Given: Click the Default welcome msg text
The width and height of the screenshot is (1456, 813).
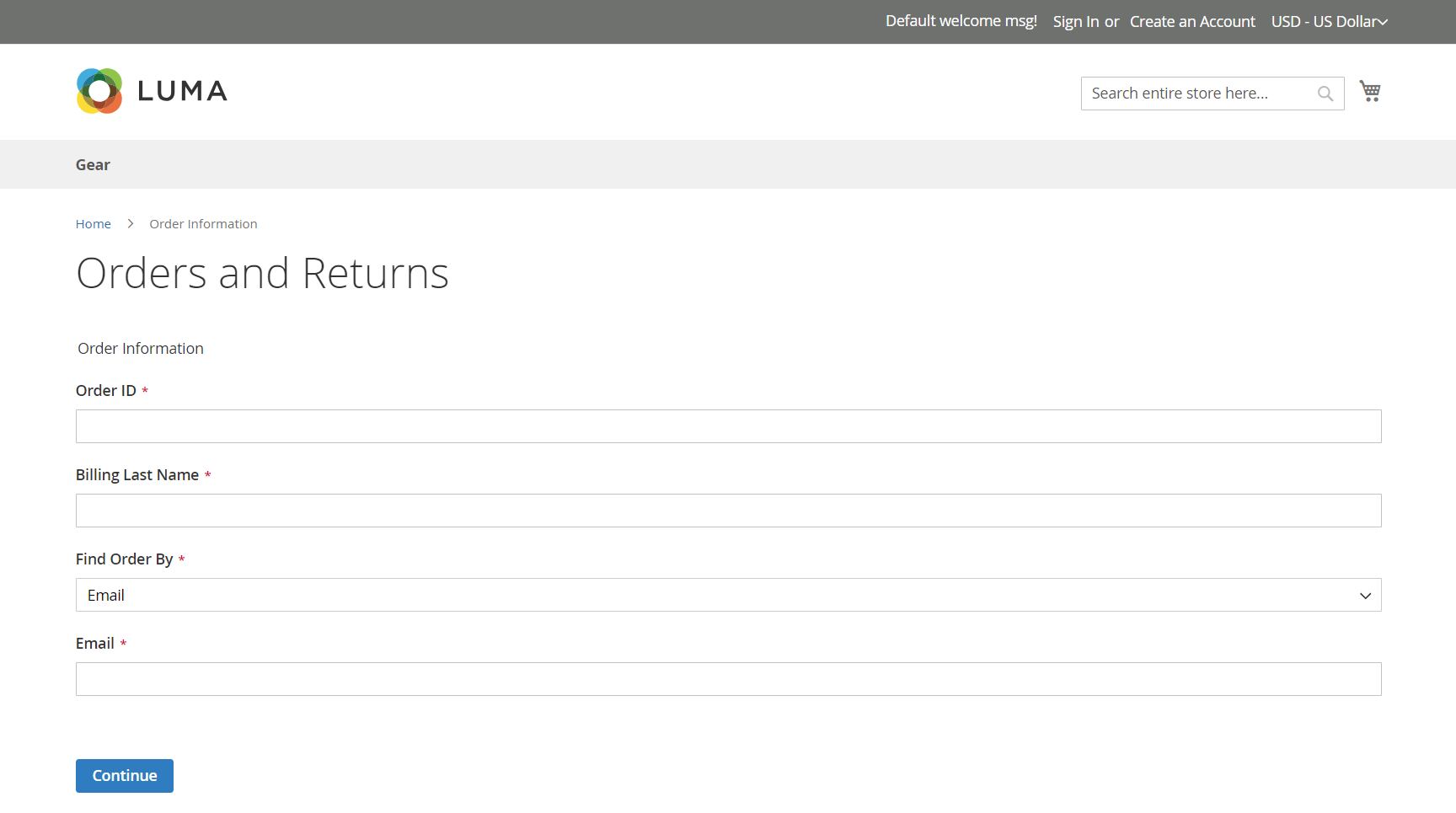Looking at the screenshot, I should 961,21.
